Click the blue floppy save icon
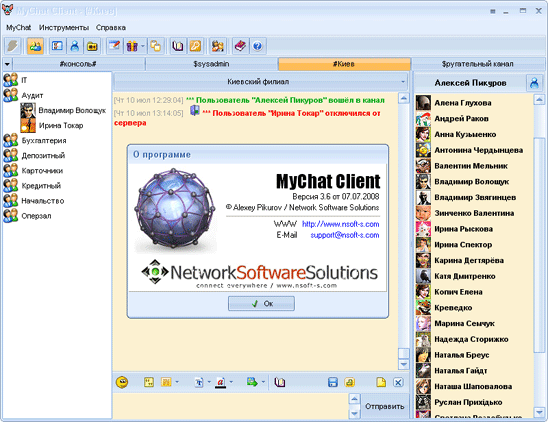Viewport: 548px width, 422px height. pyautogui.click(x=333, y=382)
